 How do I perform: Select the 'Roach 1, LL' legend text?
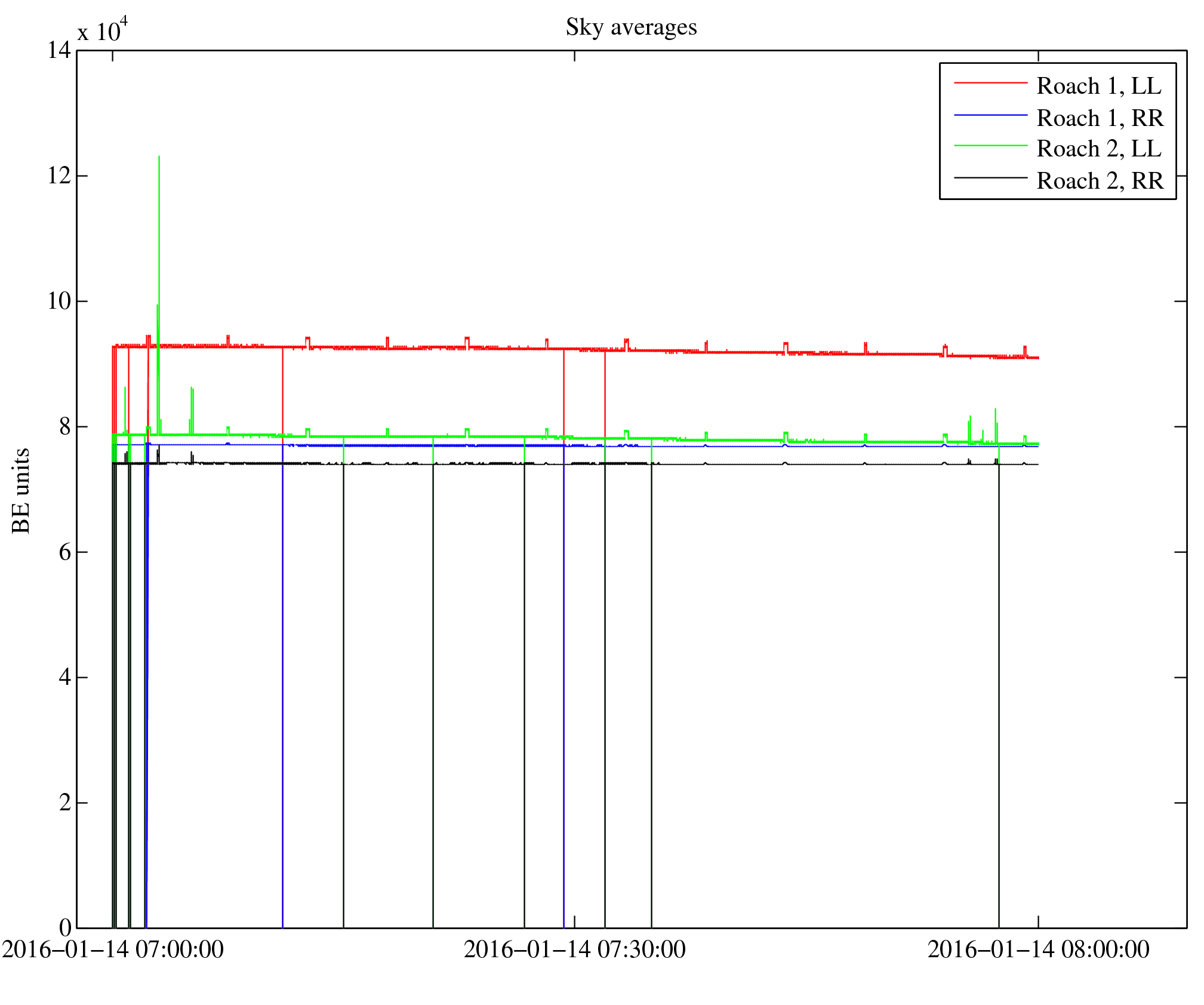coord(1099,86)
